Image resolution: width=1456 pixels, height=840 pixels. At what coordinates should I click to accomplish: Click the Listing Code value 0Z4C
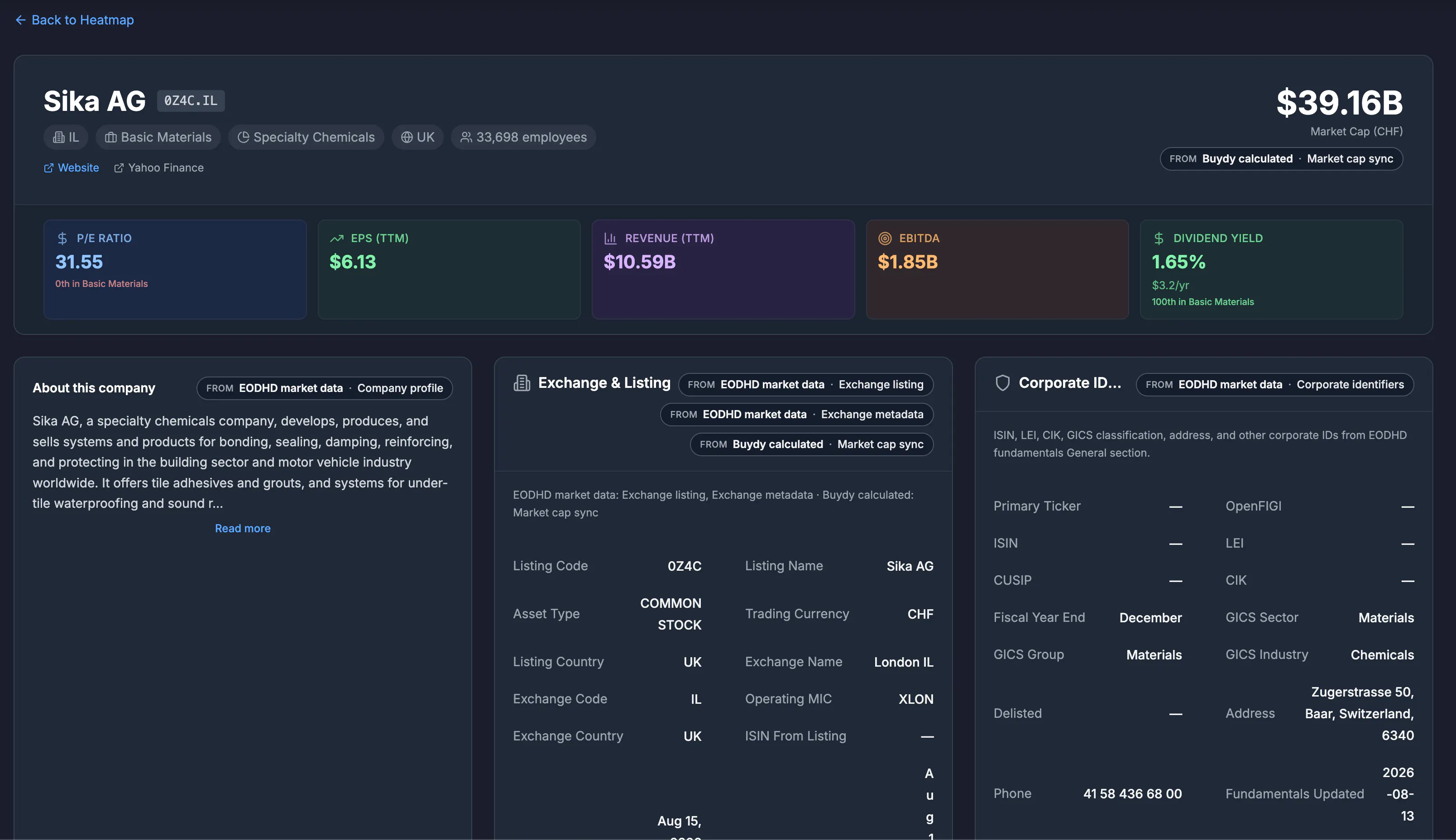tap(685, 566)
